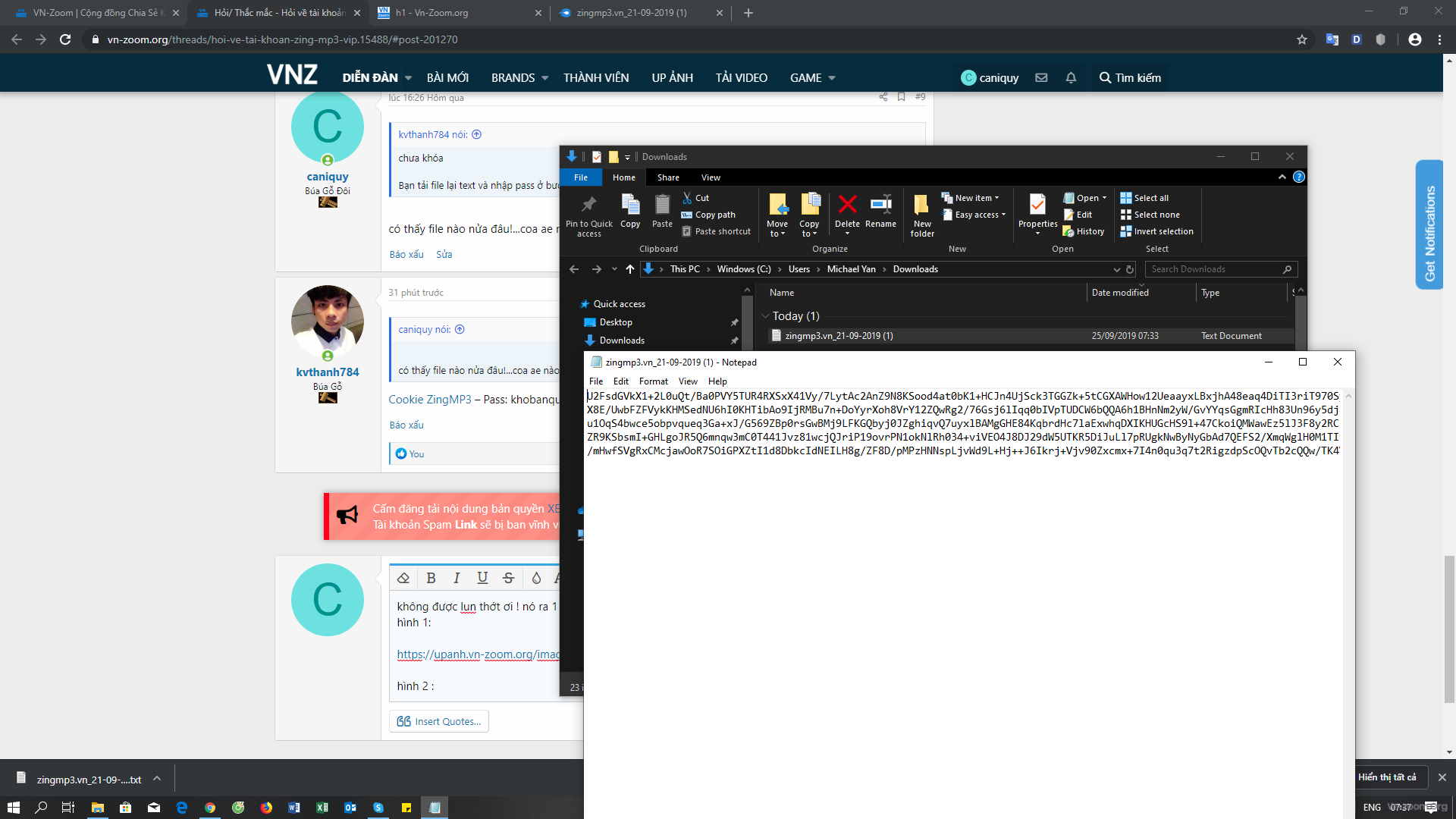The width and height of the screenshot is (1456, 819).
Task: Switch to the Explorer View ribbon tab
Action: click(711, 177)
